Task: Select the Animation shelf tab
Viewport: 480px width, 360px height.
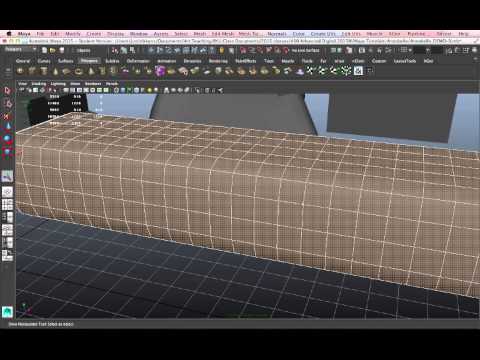Action: click(x=166, y=61)
